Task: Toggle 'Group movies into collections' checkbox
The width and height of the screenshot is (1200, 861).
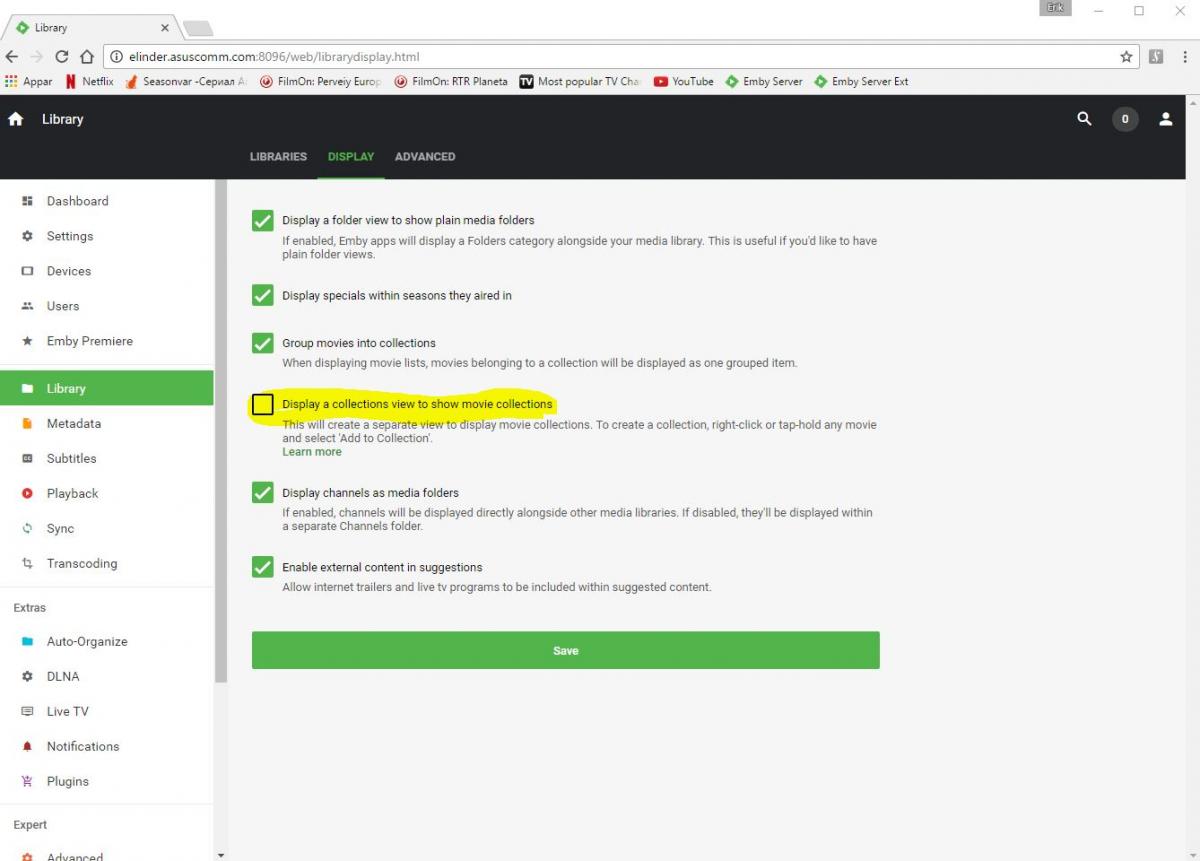Action: tap(263, 343)
